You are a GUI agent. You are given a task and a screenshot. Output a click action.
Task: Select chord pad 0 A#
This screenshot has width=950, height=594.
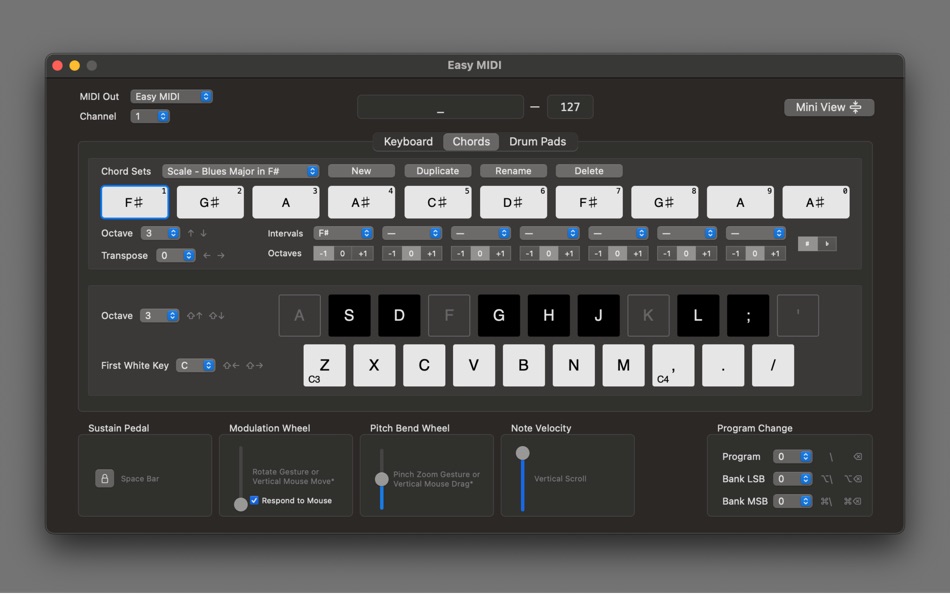pos(816,202)
